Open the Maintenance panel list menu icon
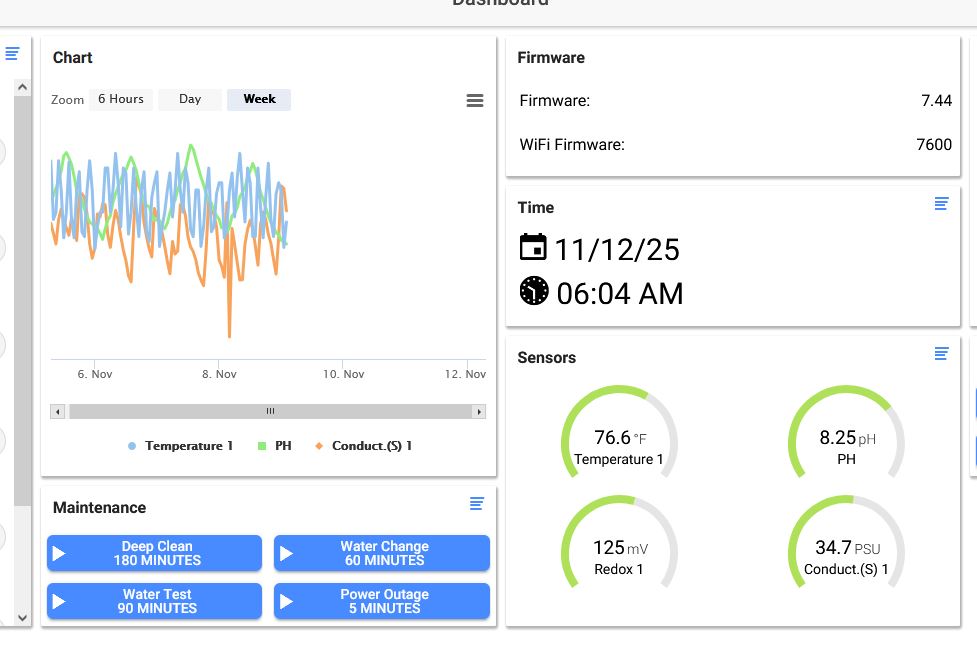977x658 pixels. coord(477,503)
